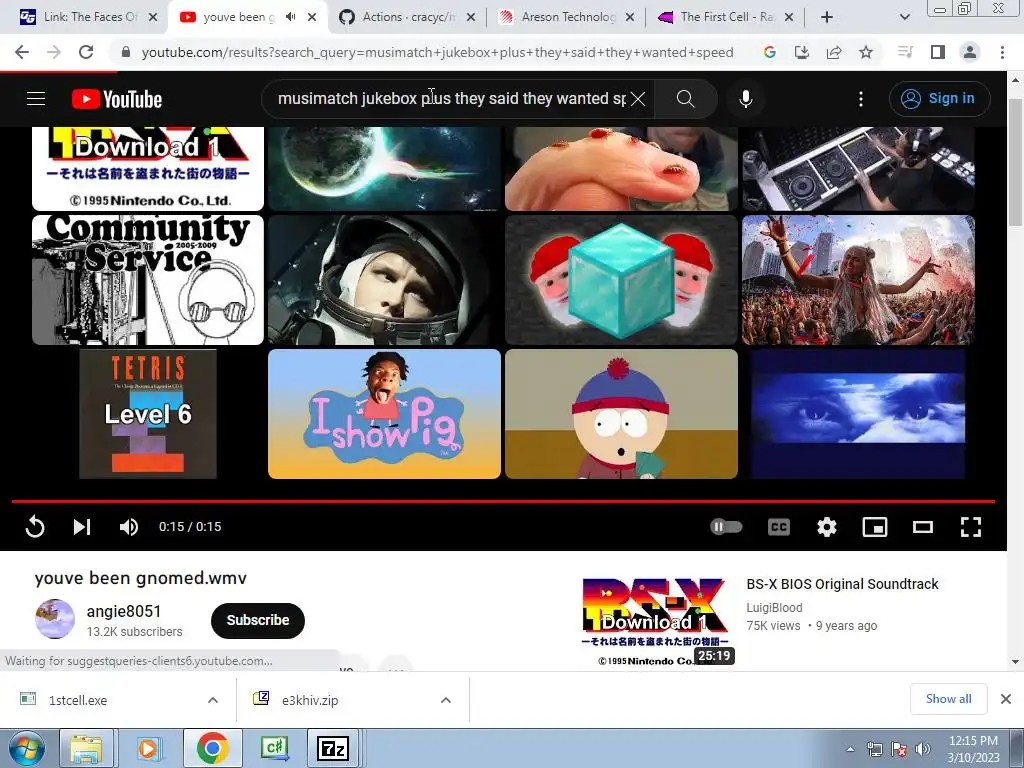Bookmark this page with star icon
This screenshot has width=1024, height=768.
pos(866,52)
